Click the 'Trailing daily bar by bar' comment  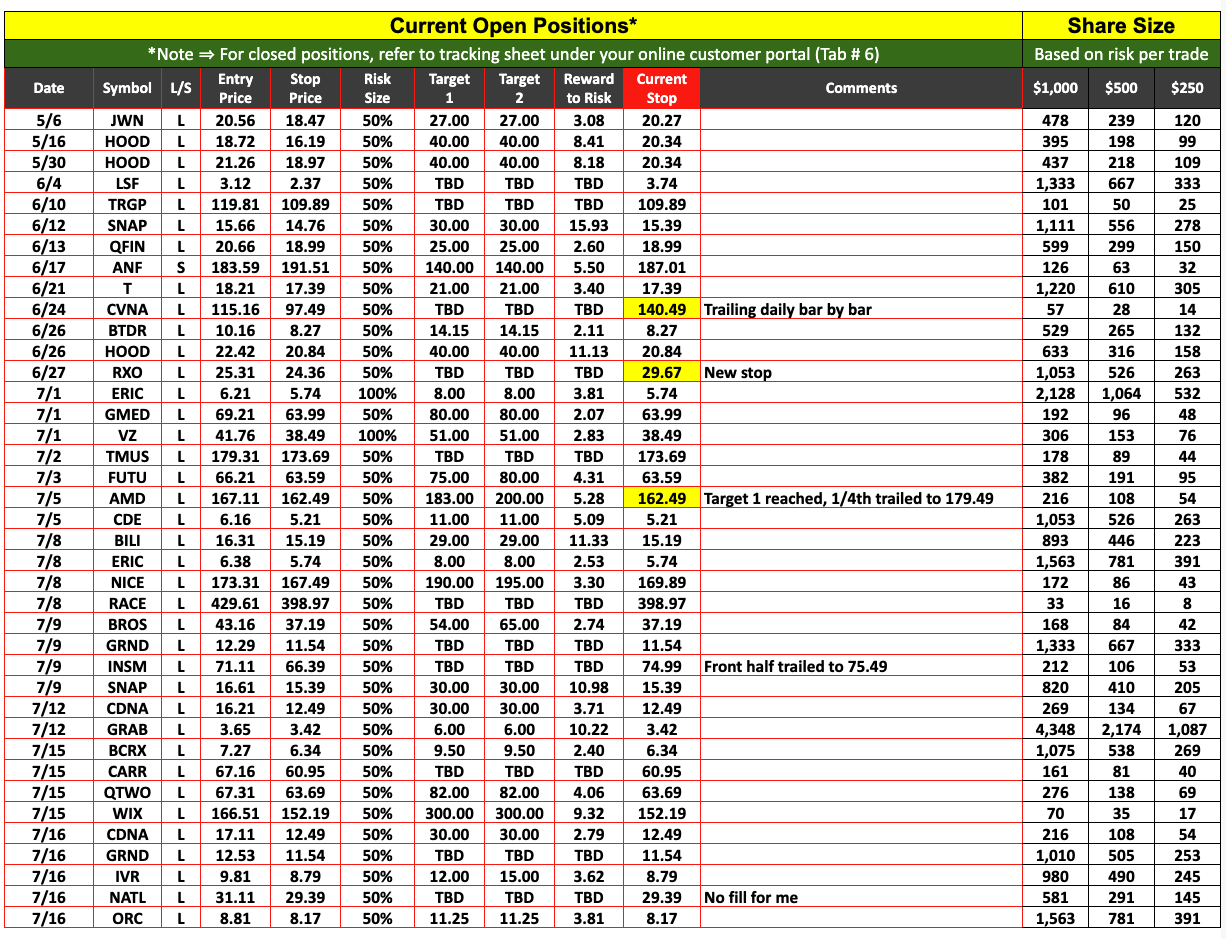[788, 310]
